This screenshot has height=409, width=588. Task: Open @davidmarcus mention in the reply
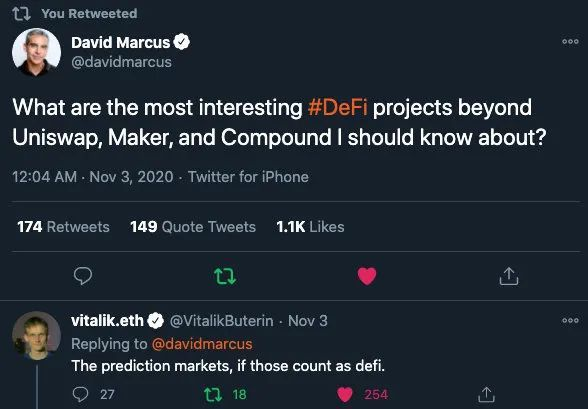[202, 344]
